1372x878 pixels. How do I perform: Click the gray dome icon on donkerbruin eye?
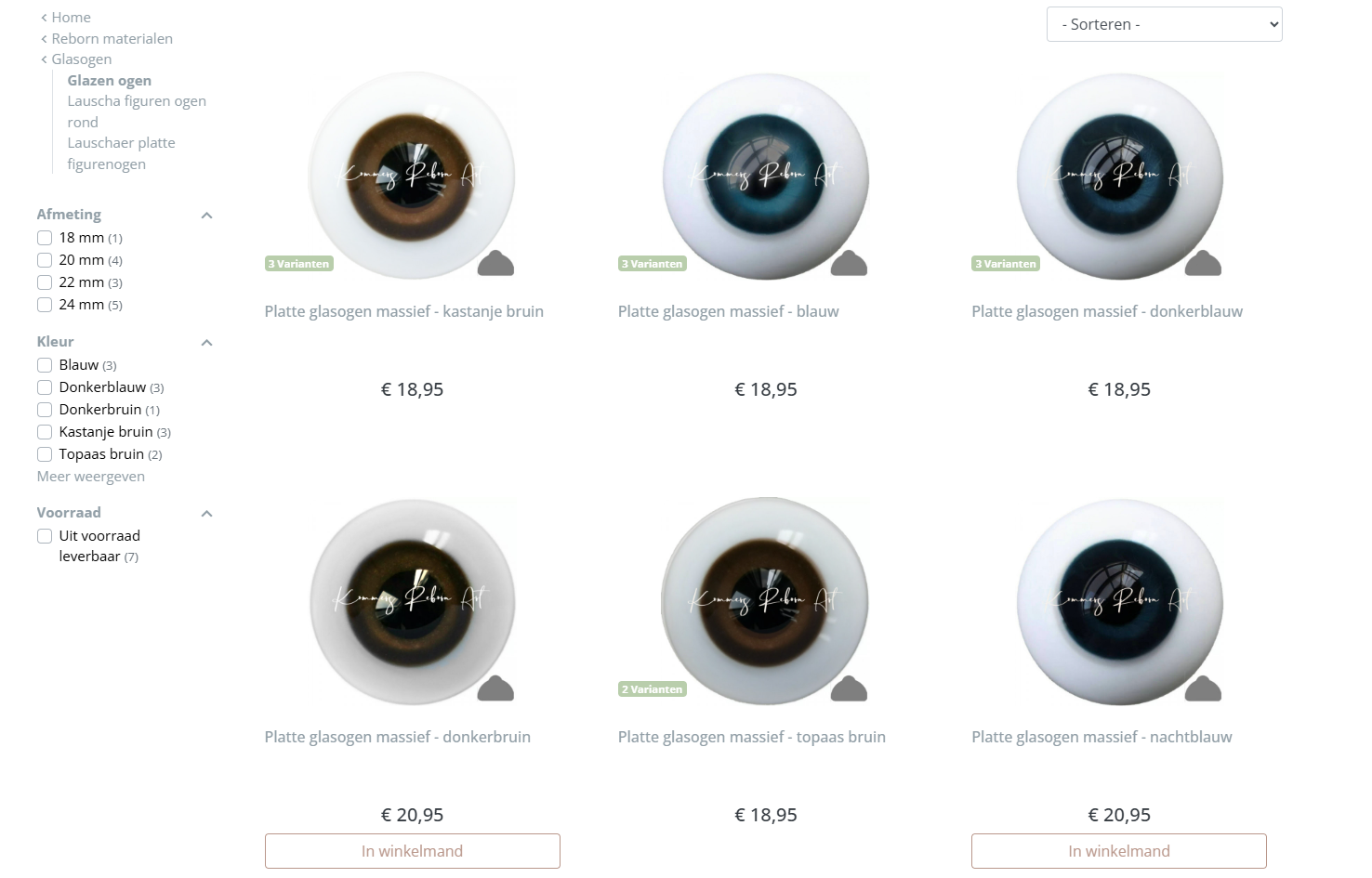495,688
